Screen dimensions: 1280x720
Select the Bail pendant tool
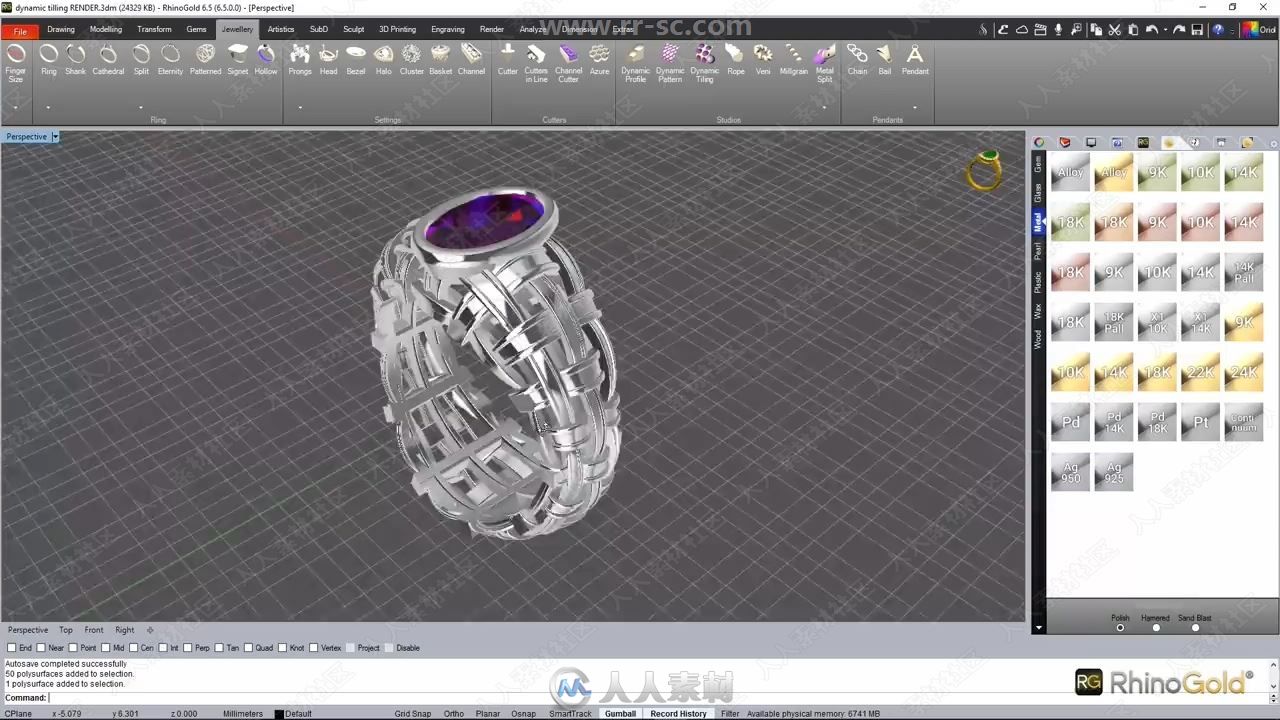pos(885,60)
